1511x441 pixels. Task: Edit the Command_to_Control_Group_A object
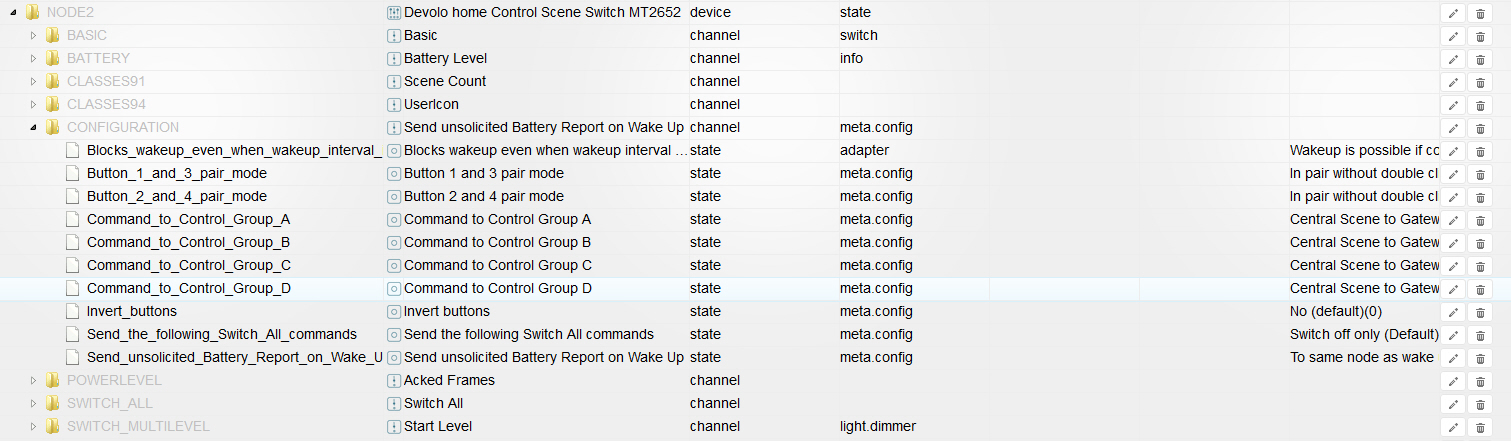click(1453, 220)
